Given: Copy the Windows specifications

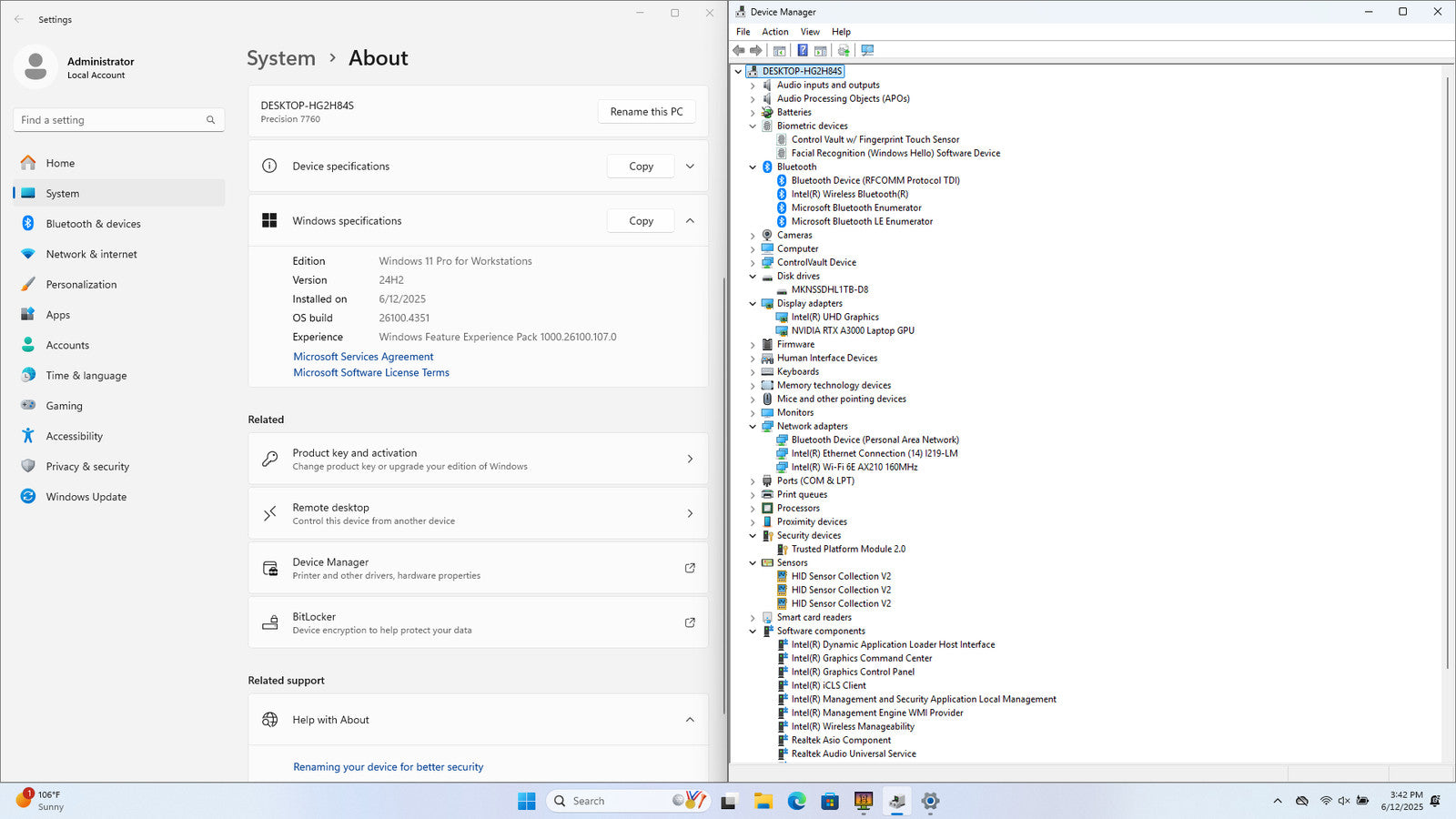Looking at the screenshot, I should click(x=641, y=220).
